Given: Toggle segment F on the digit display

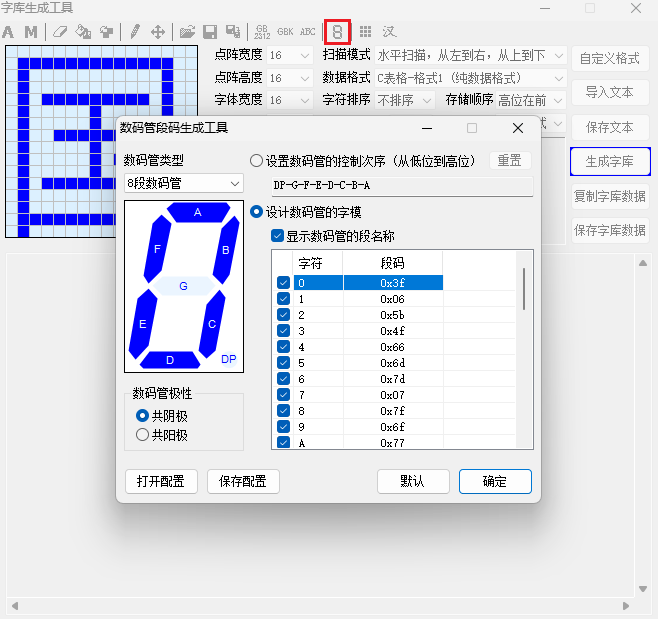Looking at the screenshot, I should (x=157, y=249).
